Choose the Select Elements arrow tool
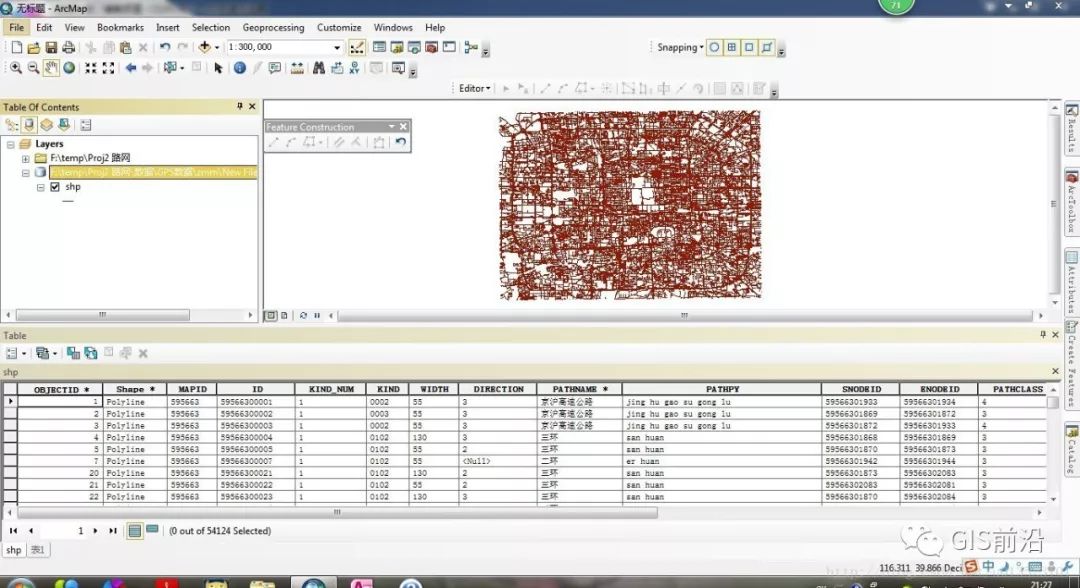Image resolution: width=1080 pixels, height=588 pixels. 218,68
